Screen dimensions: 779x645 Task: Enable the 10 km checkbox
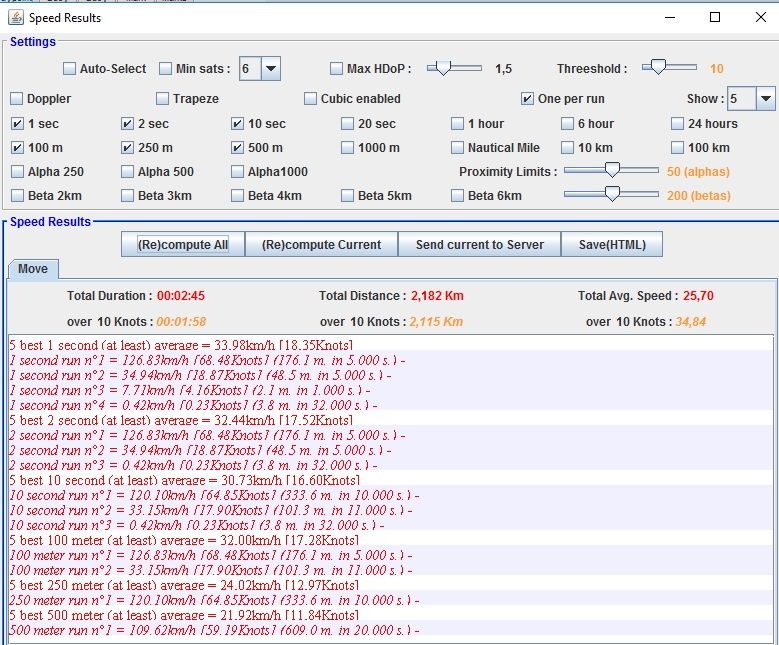[x=567, y=147]
